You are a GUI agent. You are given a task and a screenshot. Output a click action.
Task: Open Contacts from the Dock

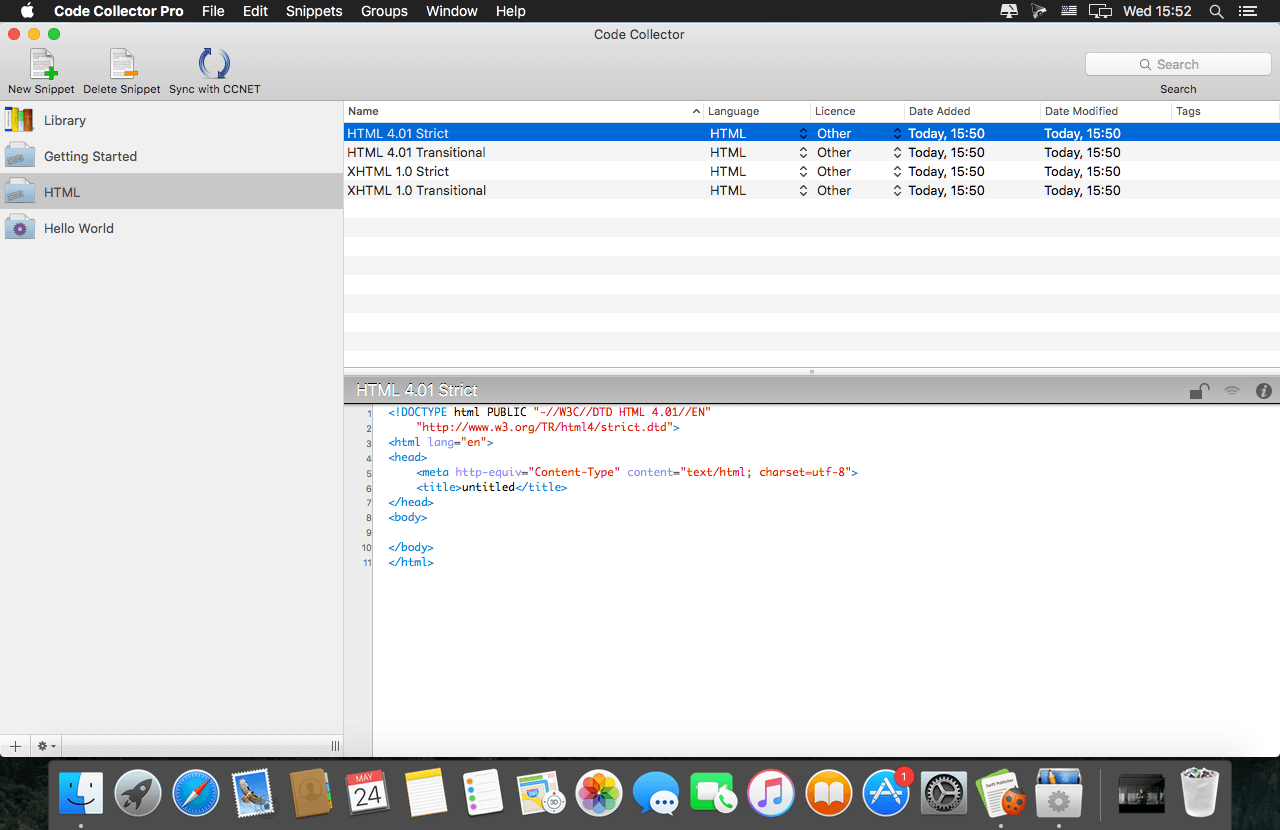(x=311, y=794)
